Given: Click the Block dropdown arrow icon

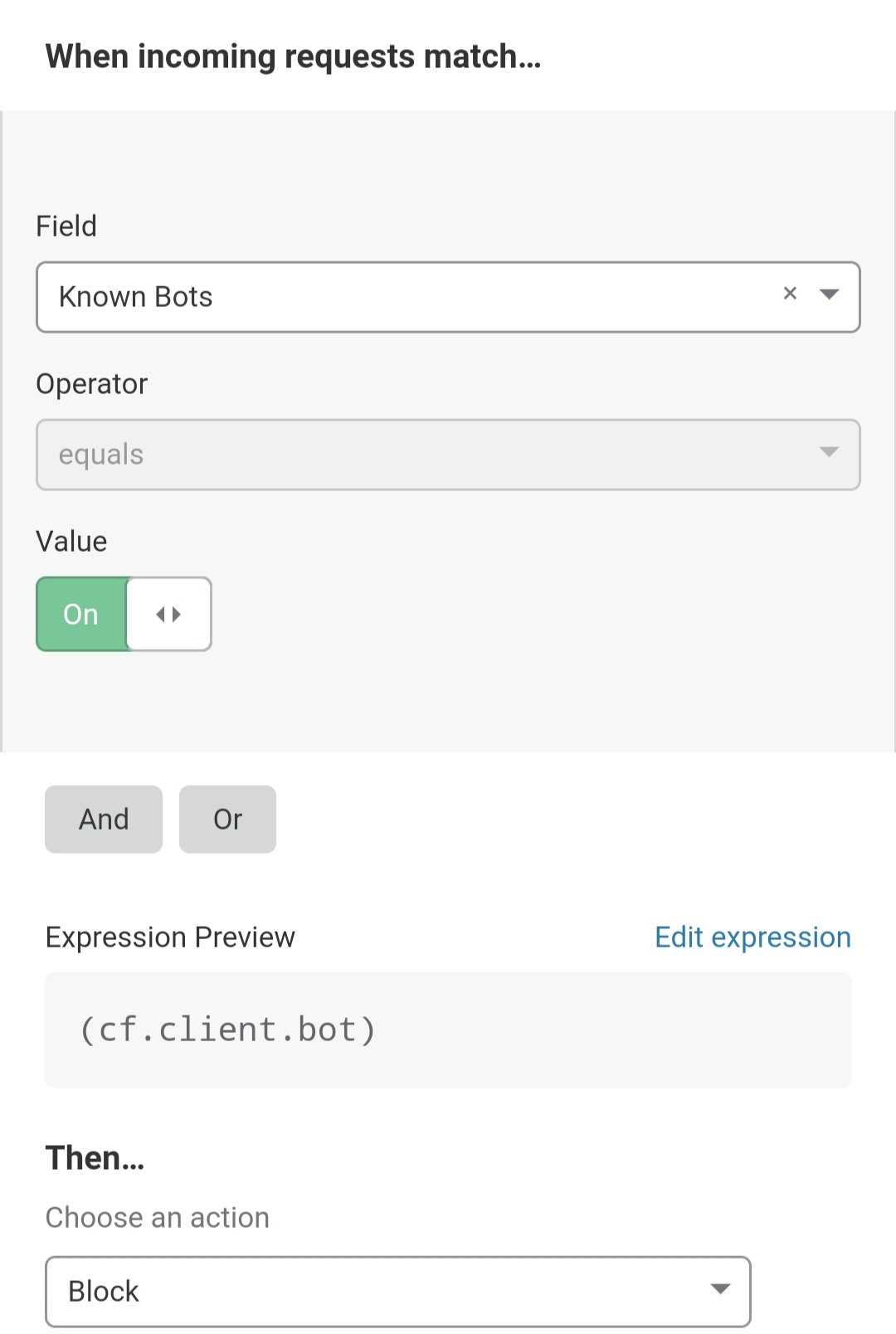Looking at the screenshot, I should pos(720,1289).
